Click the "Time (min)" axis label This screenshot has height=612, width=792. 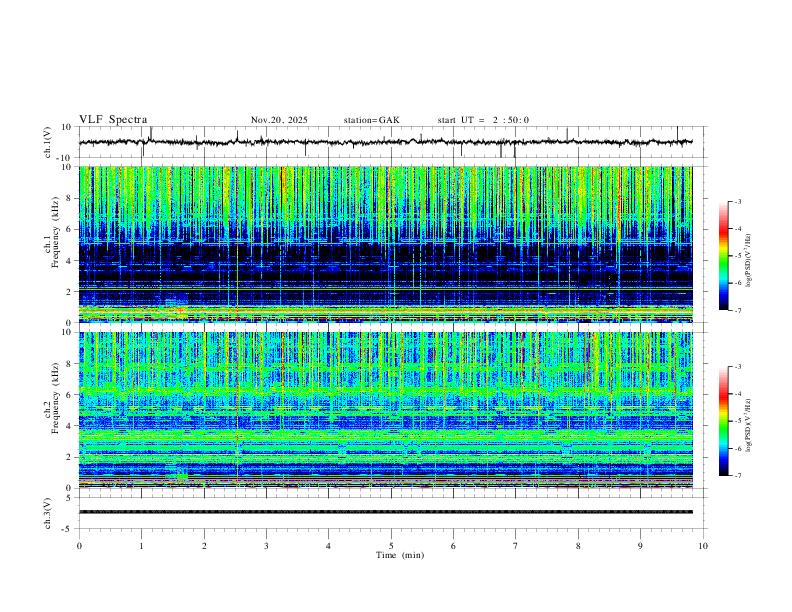coord(400,555)
